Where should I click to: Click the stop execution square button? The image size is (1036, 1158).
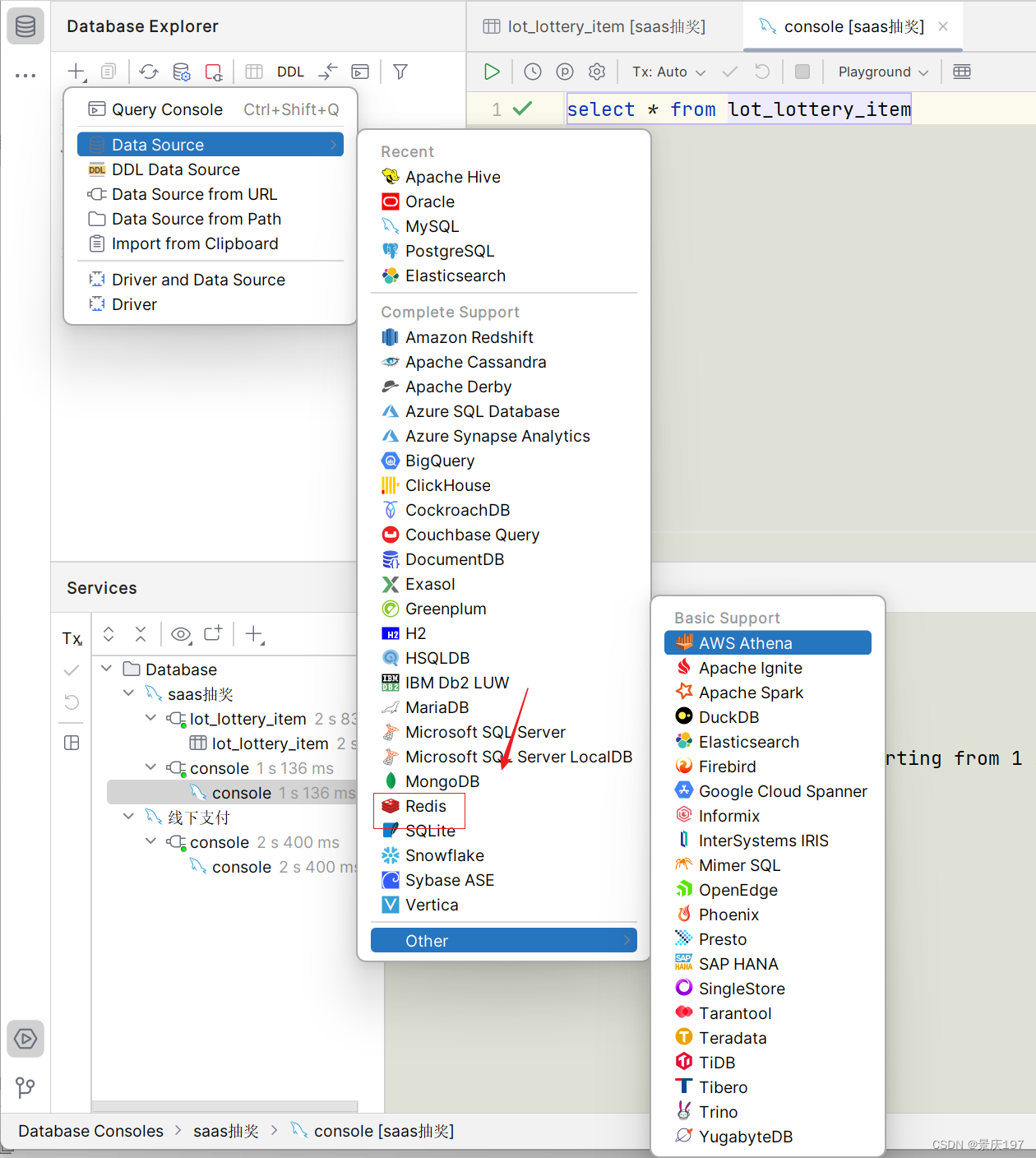point(802,72)
